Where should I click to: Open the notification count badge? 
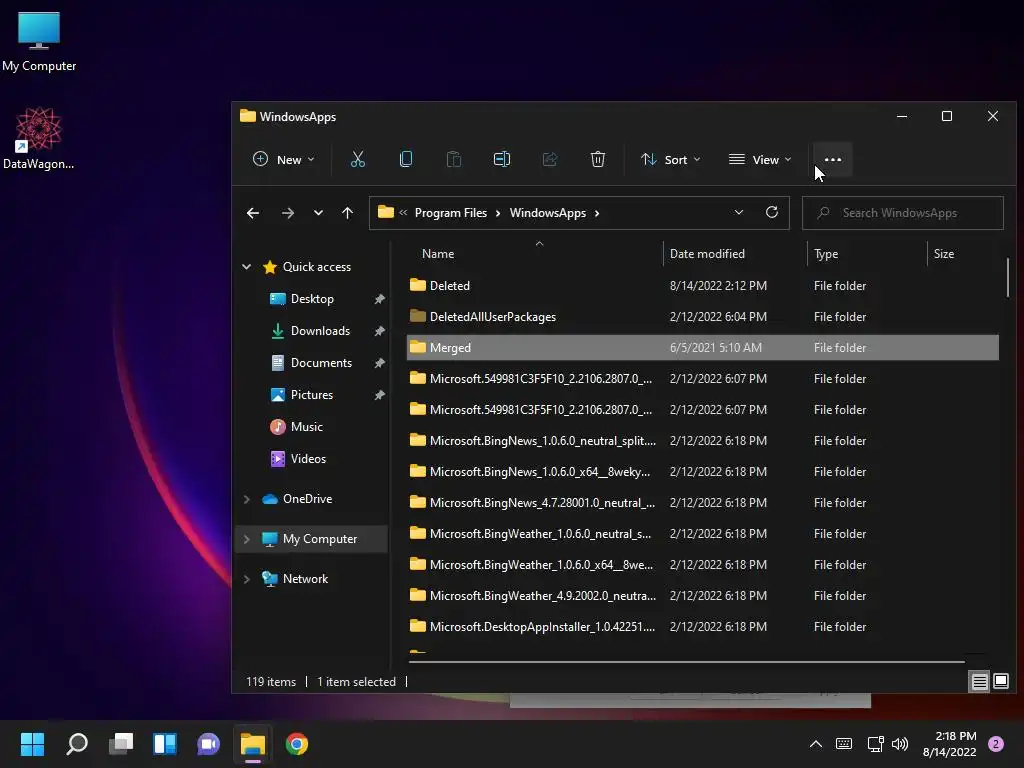coord(996,744)
